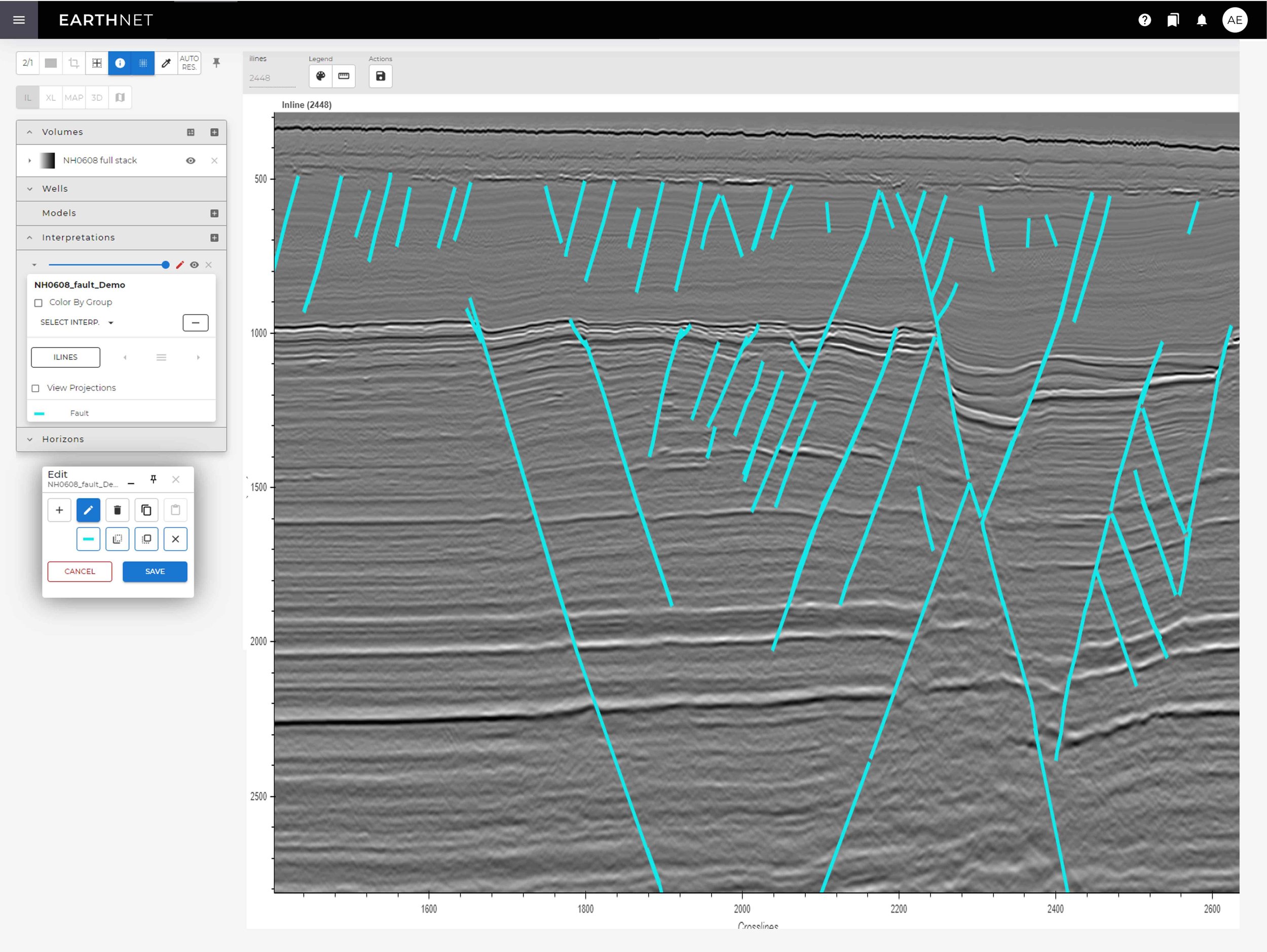
Task: Switch to the XL view tab
Action: (x=50, y=97)
